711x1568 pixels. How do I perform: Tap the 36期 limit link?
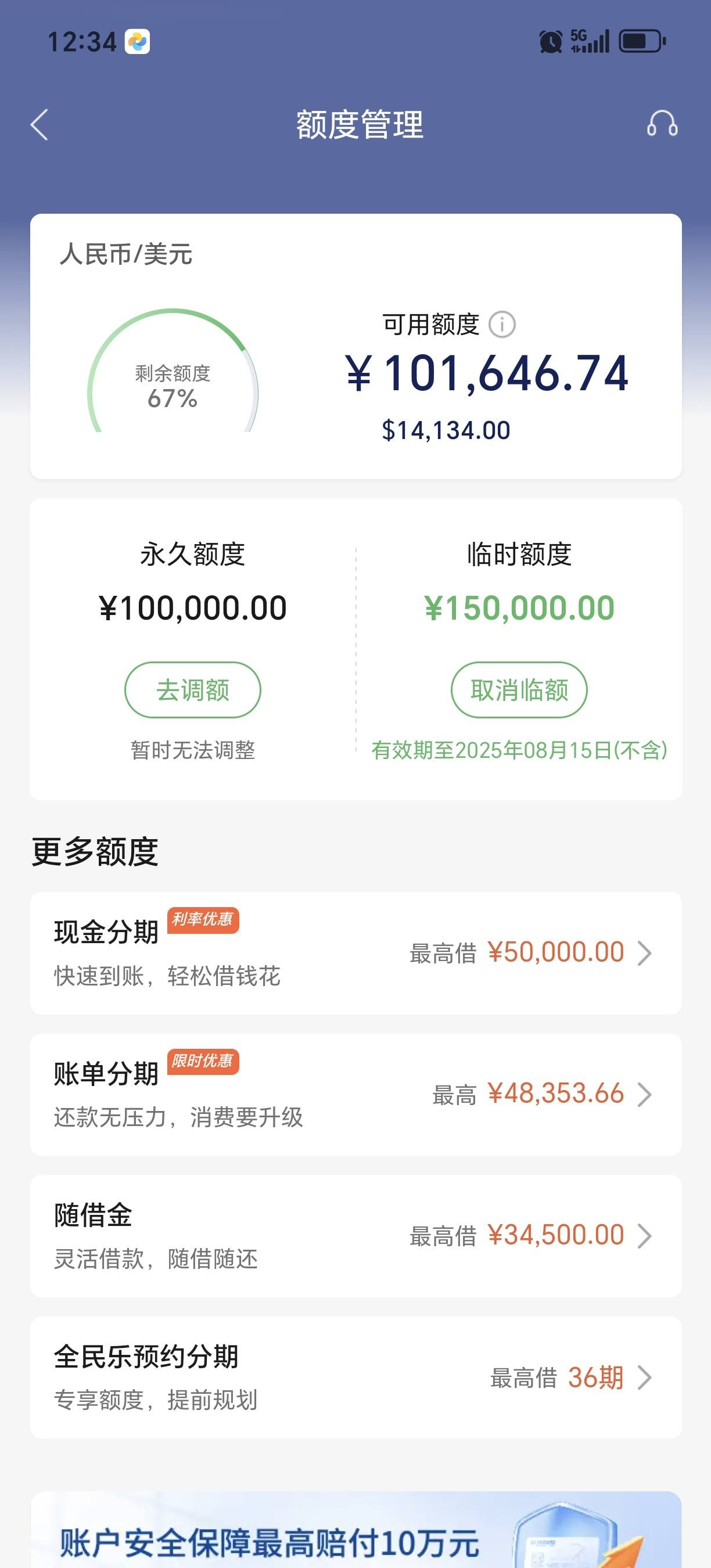[596, 1378]
